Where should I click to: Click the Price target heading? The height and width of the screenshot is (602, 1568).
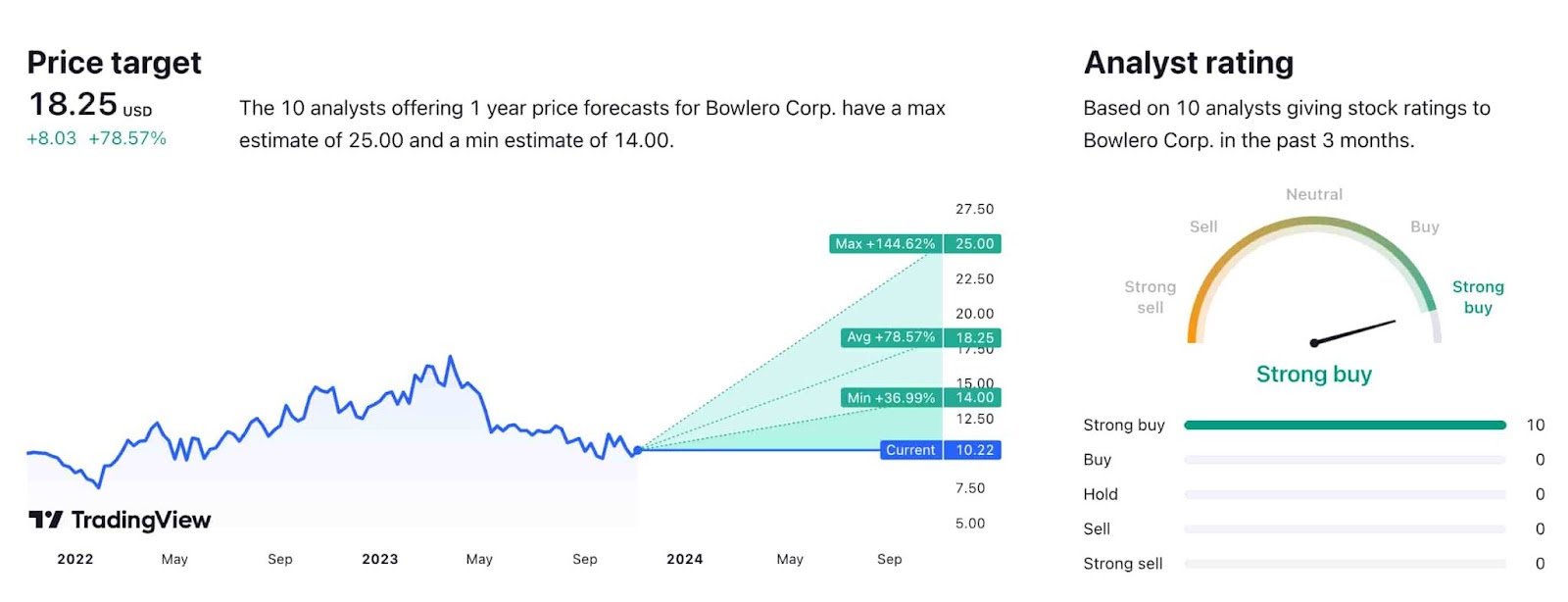(114, 63)
